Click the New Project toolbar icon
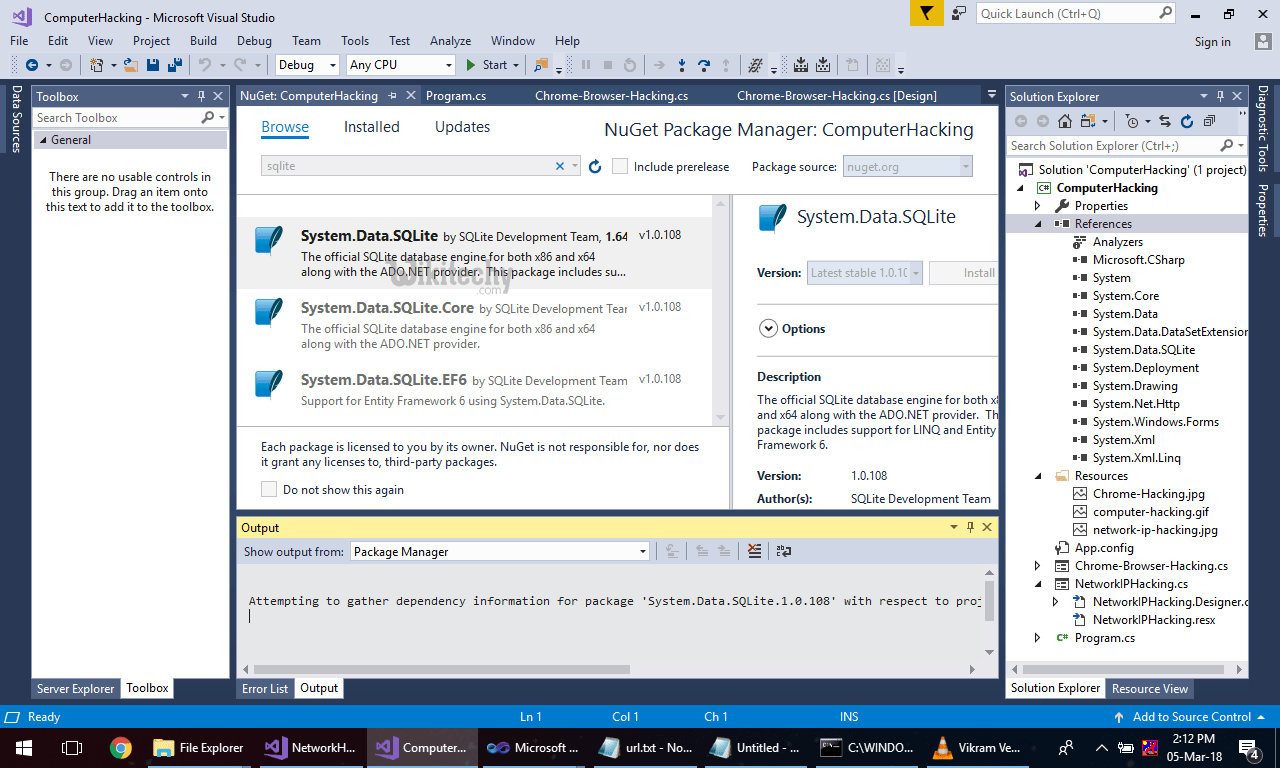1280x768 pixels. pos(97,65)
